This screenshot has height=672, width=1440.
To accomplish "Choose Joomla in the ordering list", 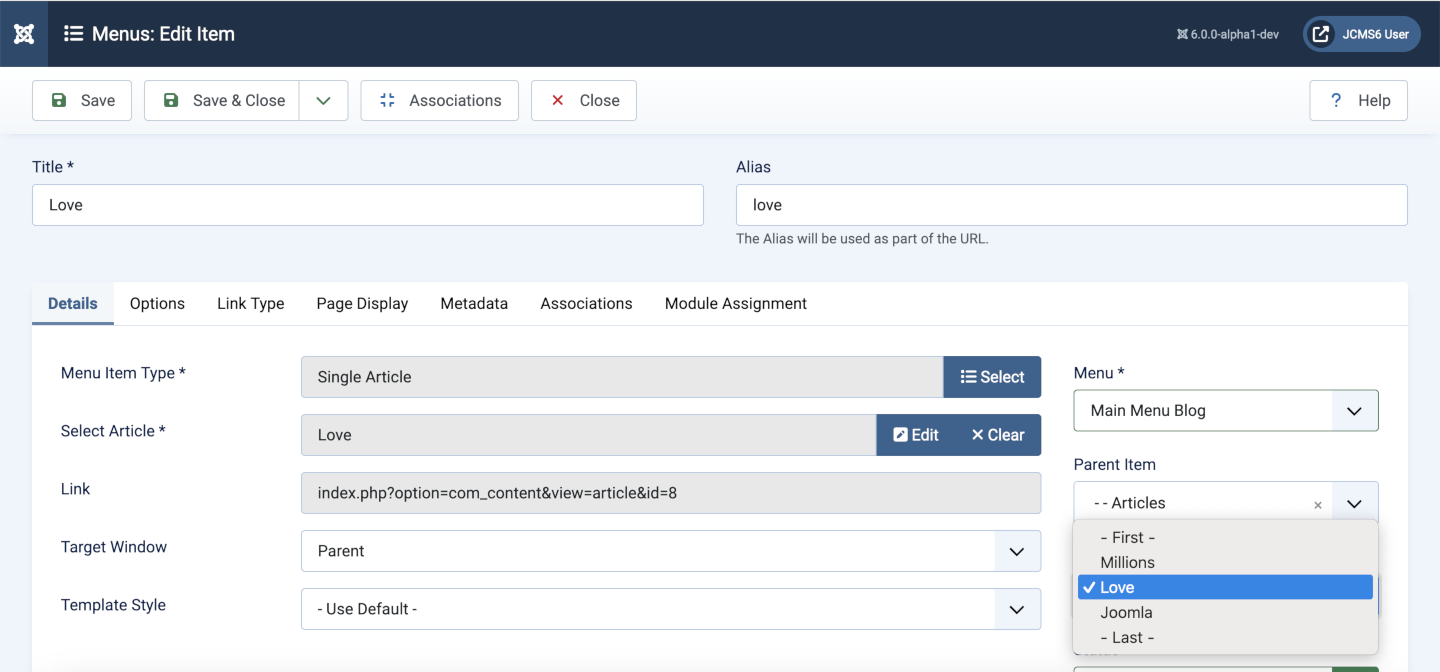I will click(1126, 612).
